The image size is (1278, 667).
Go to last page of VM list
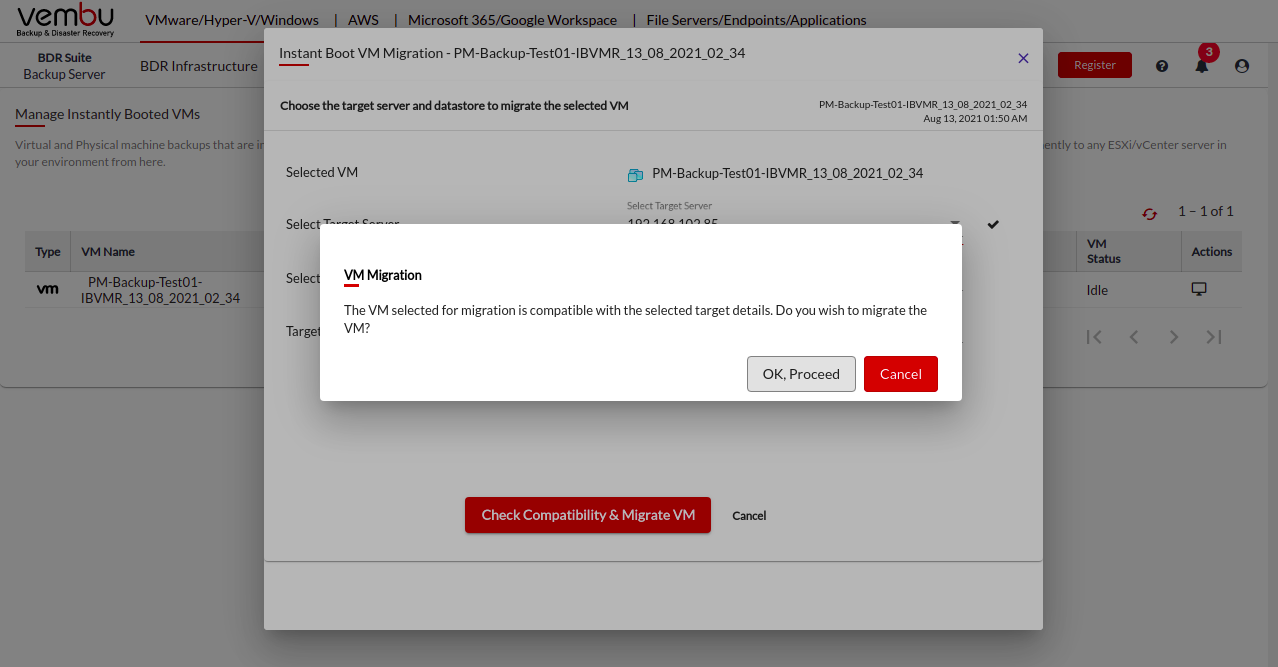(1214, 337)
